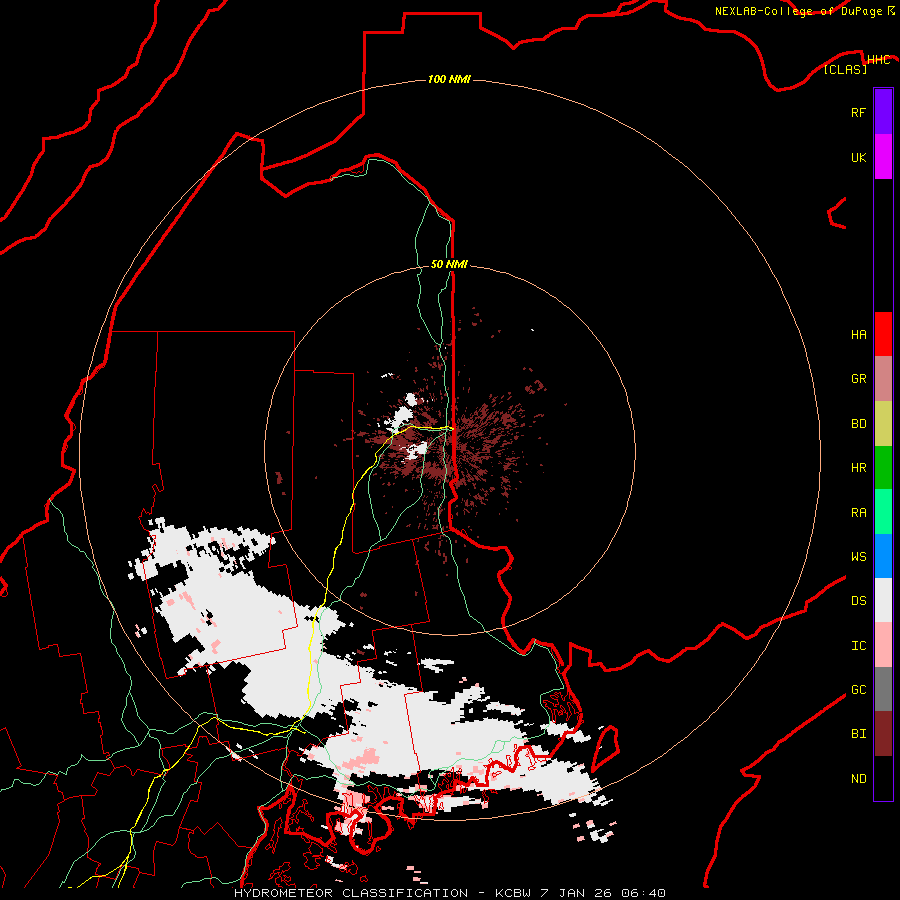The image size is (900, 900).
Task: Select the BD yellow legend swatch
Action: (883, 423)
